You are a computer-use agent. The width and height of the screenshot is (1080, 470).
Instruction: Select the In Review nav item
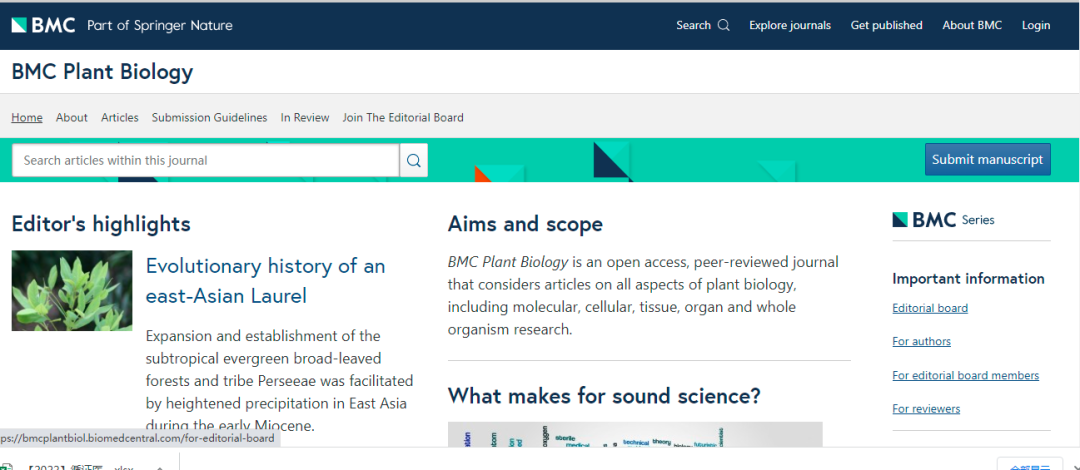pos(305,117)
